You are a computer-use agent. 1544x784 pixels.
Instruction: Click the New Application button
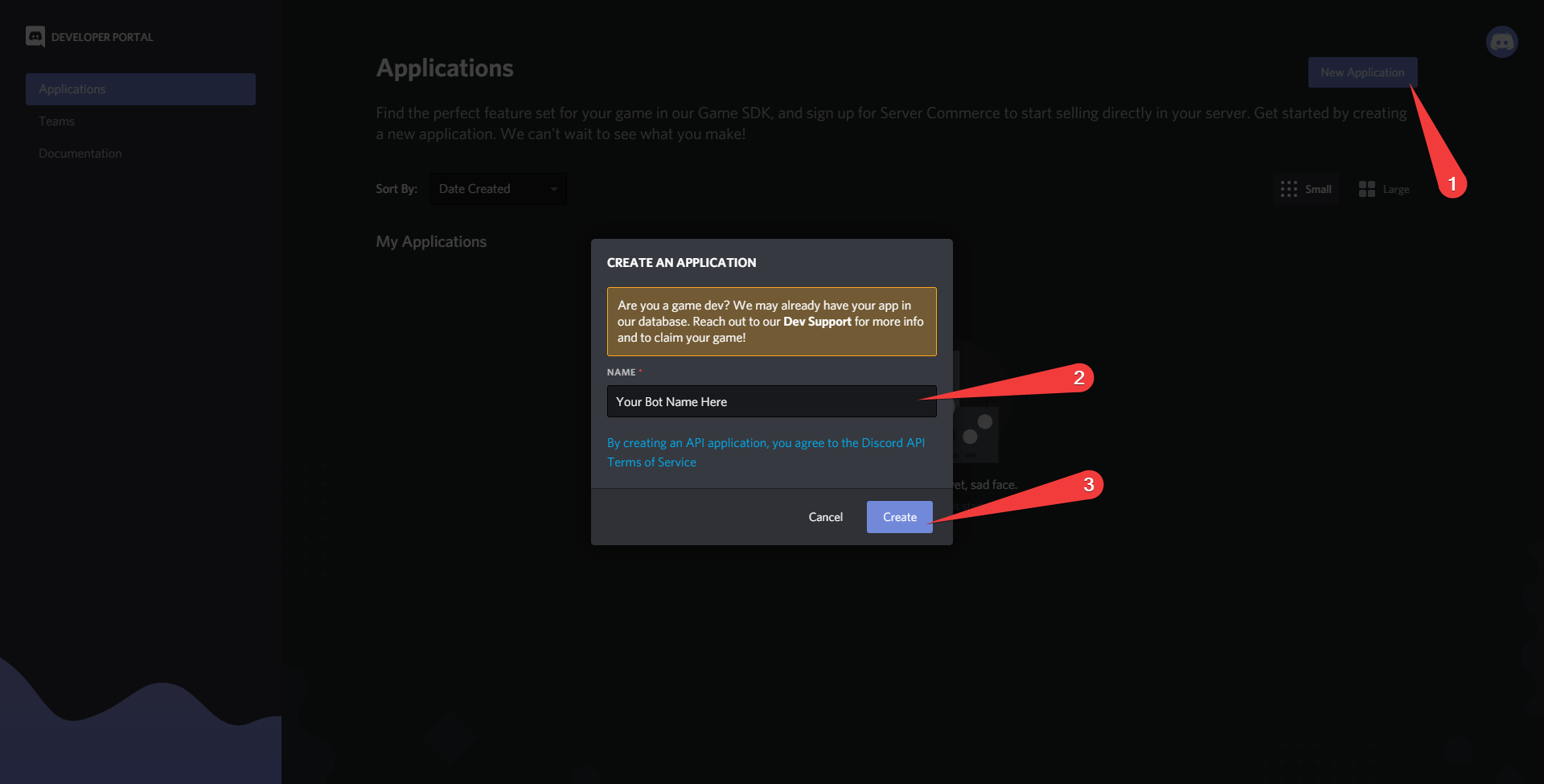click(1362, 72)
